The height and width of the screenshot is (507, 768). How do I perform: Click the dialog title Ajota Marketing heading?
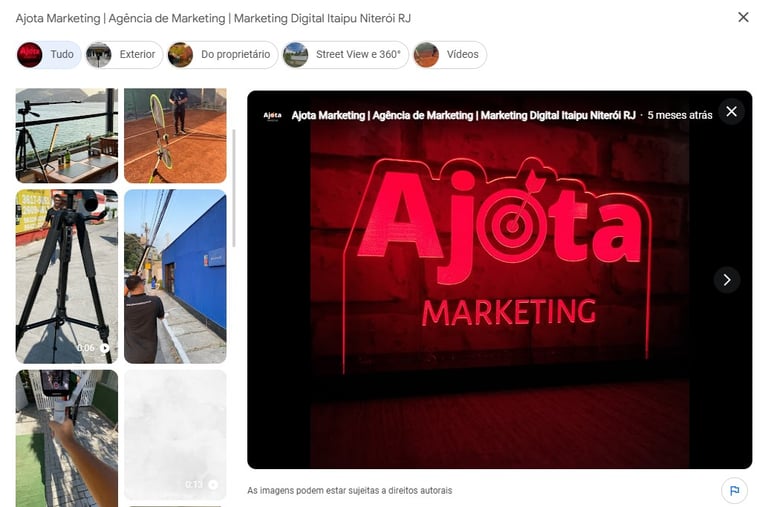[x=213, y=18]
